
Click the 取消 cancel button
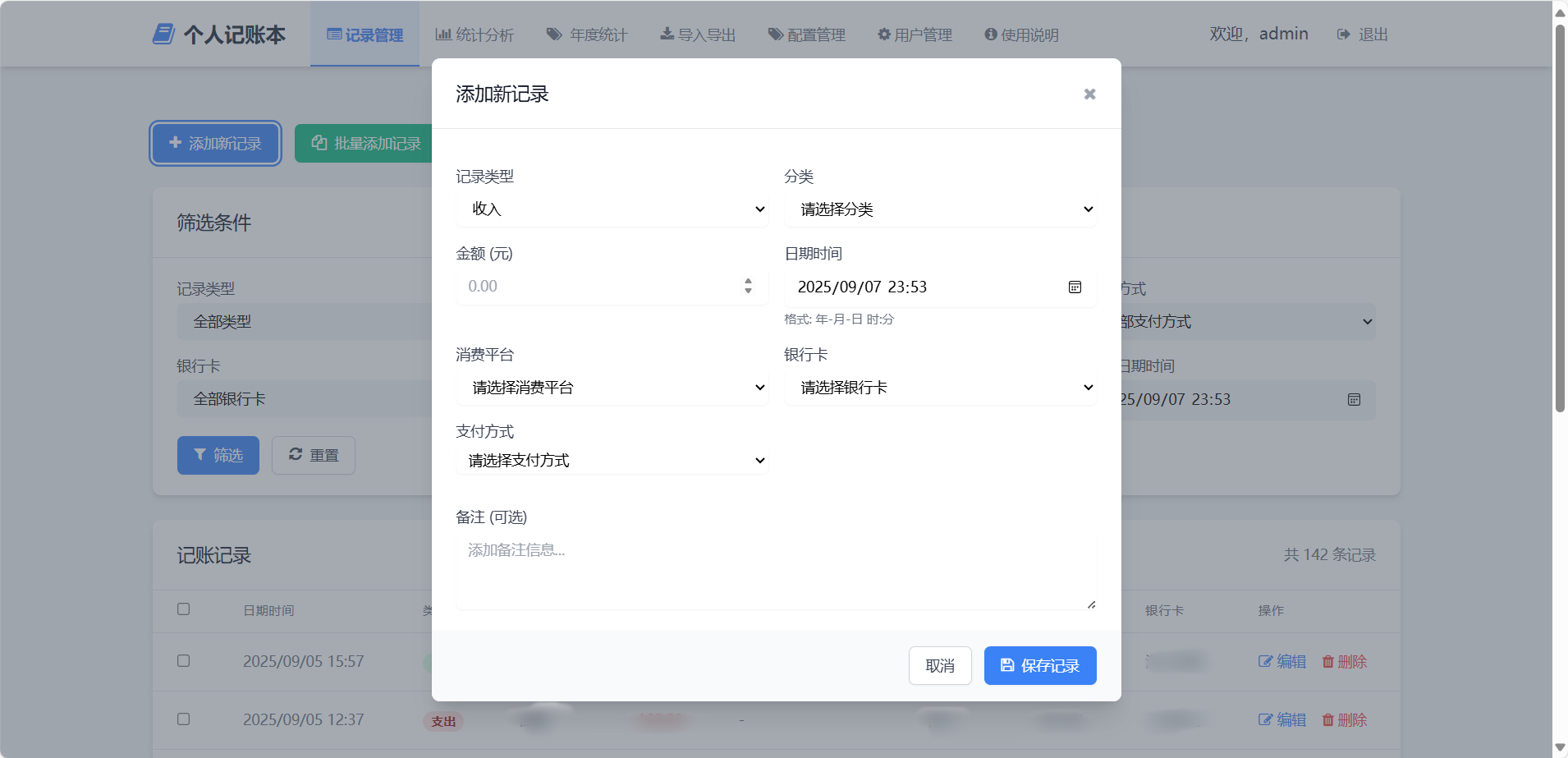(x=940, y=665)
